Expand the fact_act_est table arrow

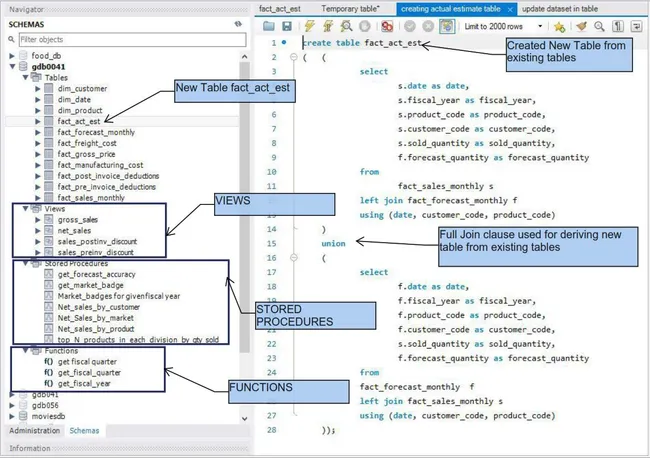click(38, 121)
